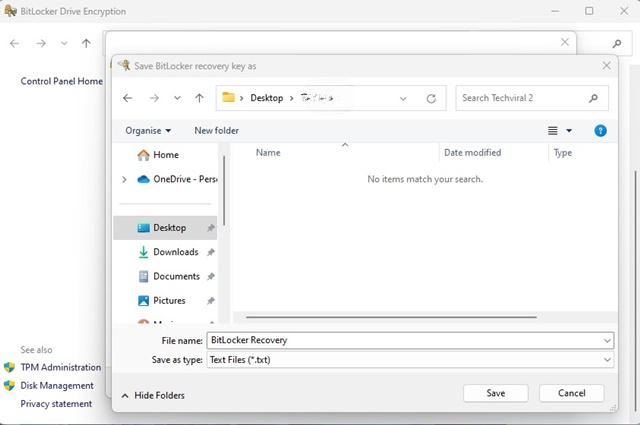Image resolution: width=640 pixels, height=425 pixels.
Task: Open the view options dropdown arrow
Action: click(x=569, y=131)
